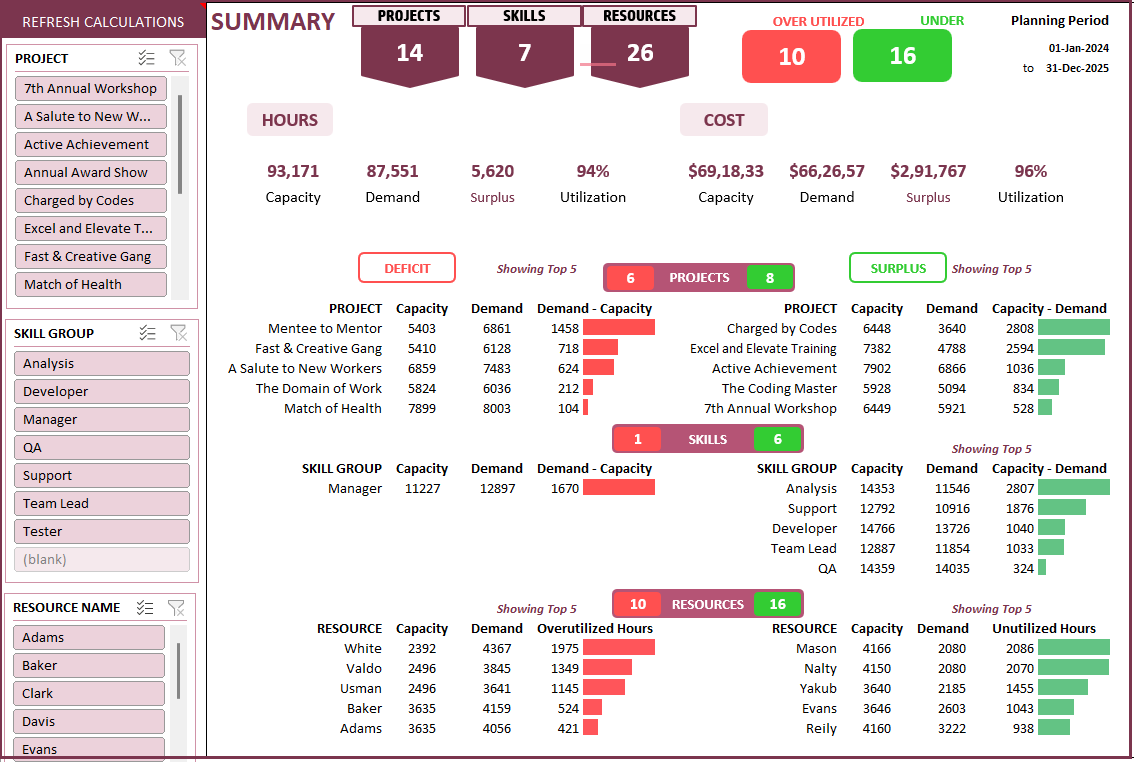Image resolution: width=1134 pixels, height=762 pixels.
Task: Click the DEFICIT button
Action: click(406, 267)
